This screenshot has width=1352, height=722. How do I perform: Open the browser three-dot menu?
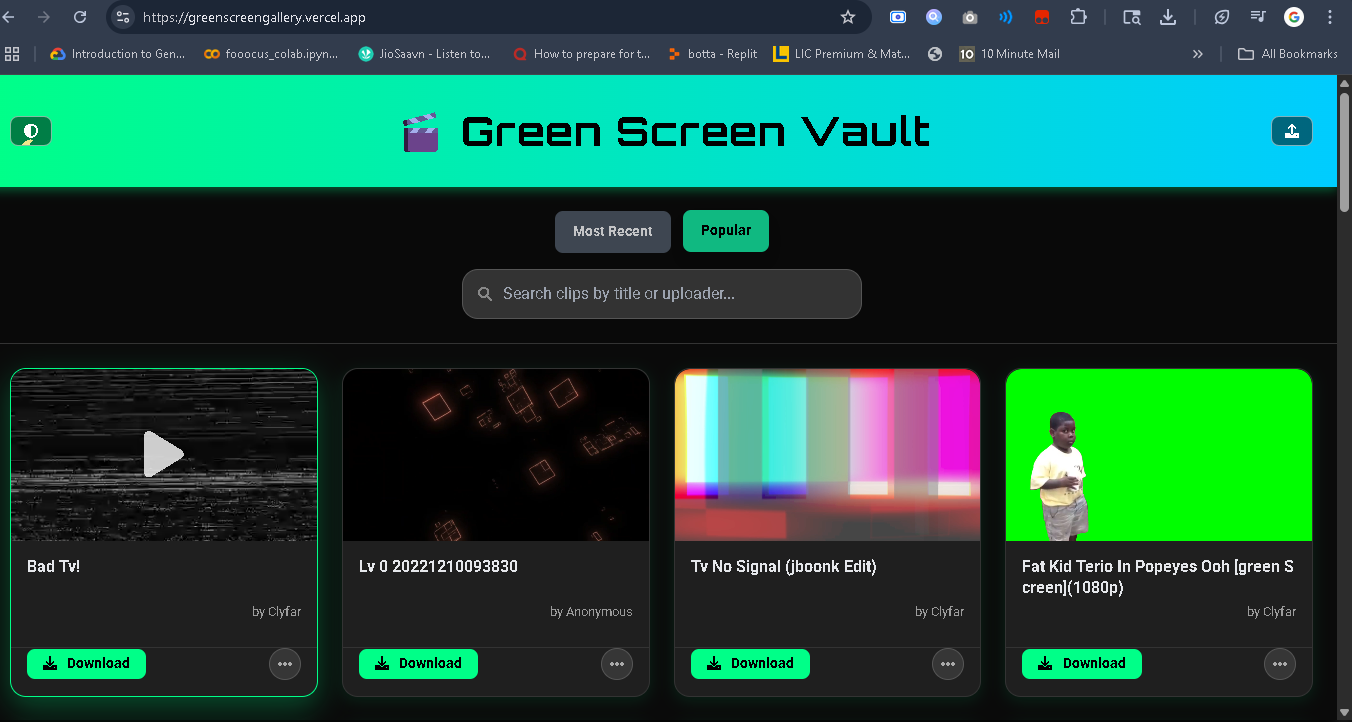(1329, 17)
